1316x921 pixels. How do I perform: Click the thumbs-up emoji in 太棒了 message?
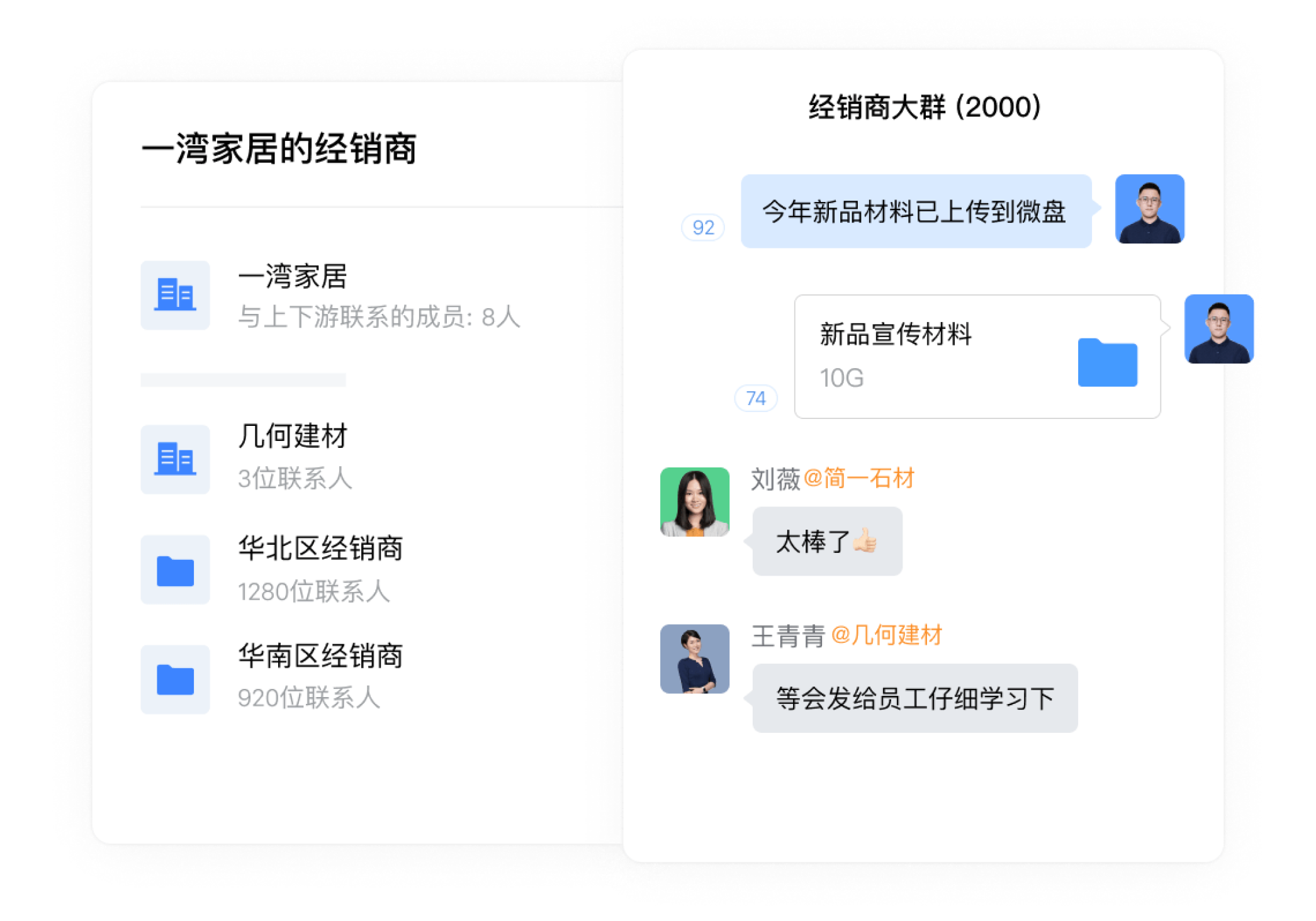[x=864, y=540]
